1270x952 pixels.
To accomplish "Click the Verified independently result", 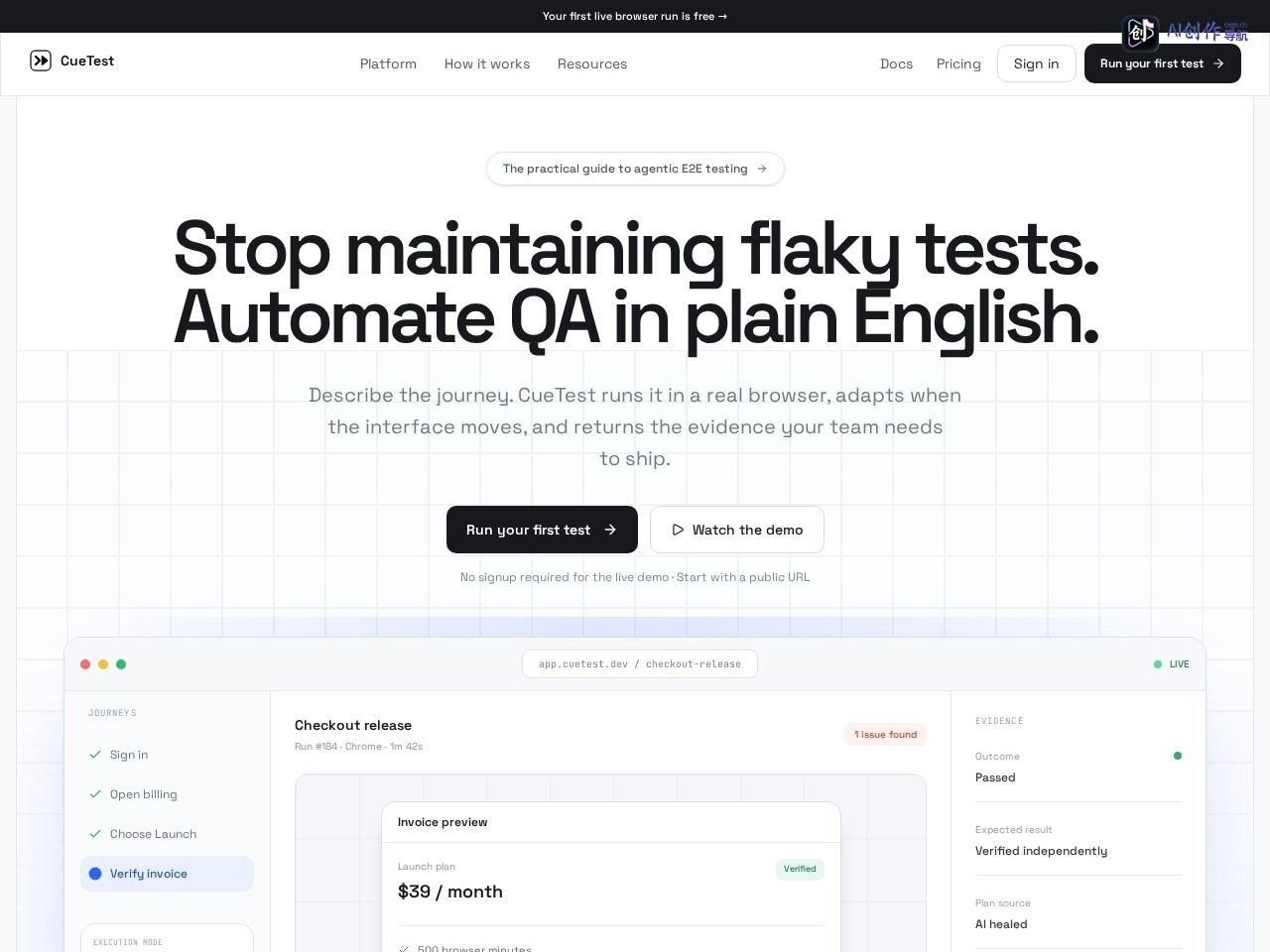I will click(1041, 851).
